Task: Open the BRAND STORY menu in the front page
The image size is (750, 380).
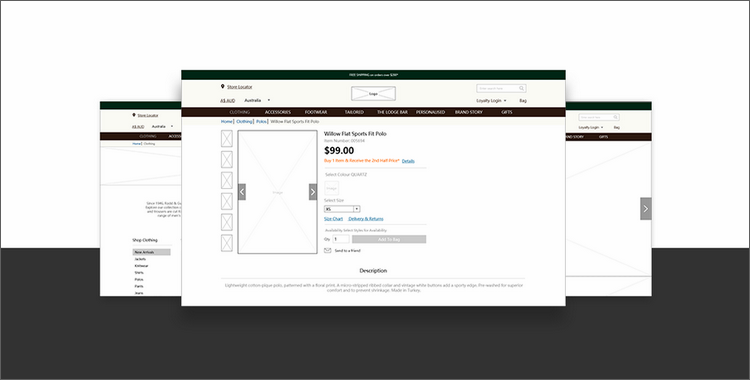Action: pyautogui.click(x=469, y=112)
